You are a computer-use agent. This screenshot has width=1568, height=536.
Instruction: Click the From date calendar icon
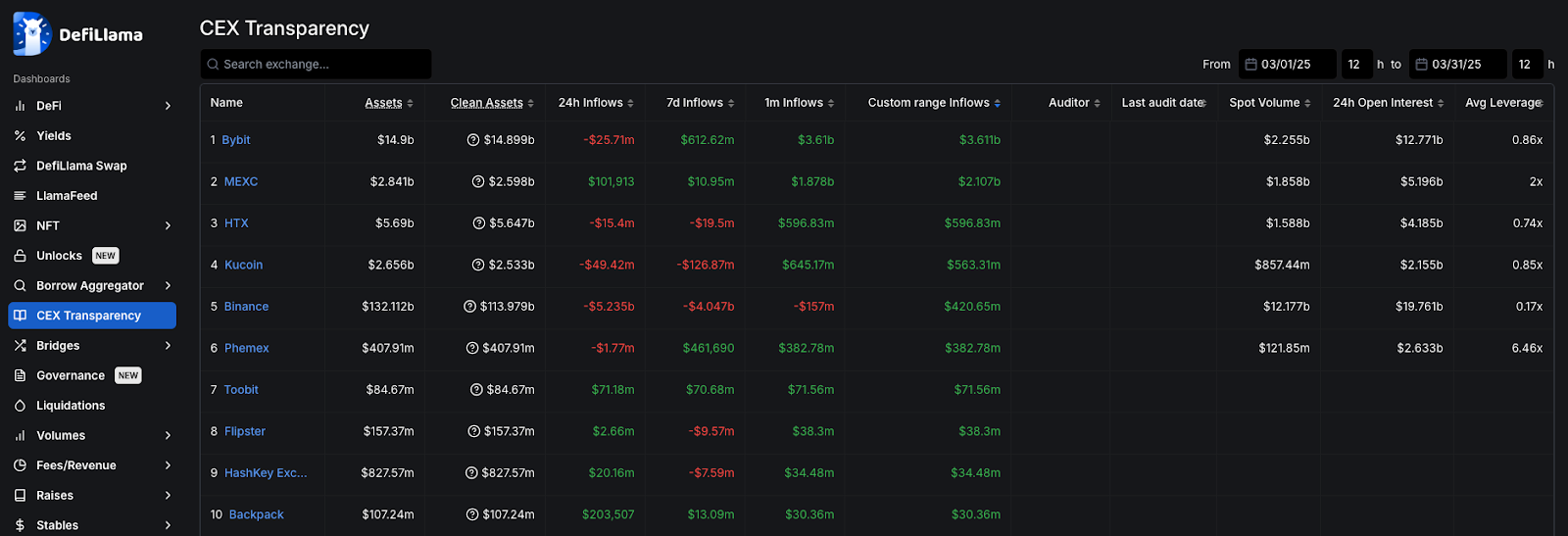[x=1250, y=65]
